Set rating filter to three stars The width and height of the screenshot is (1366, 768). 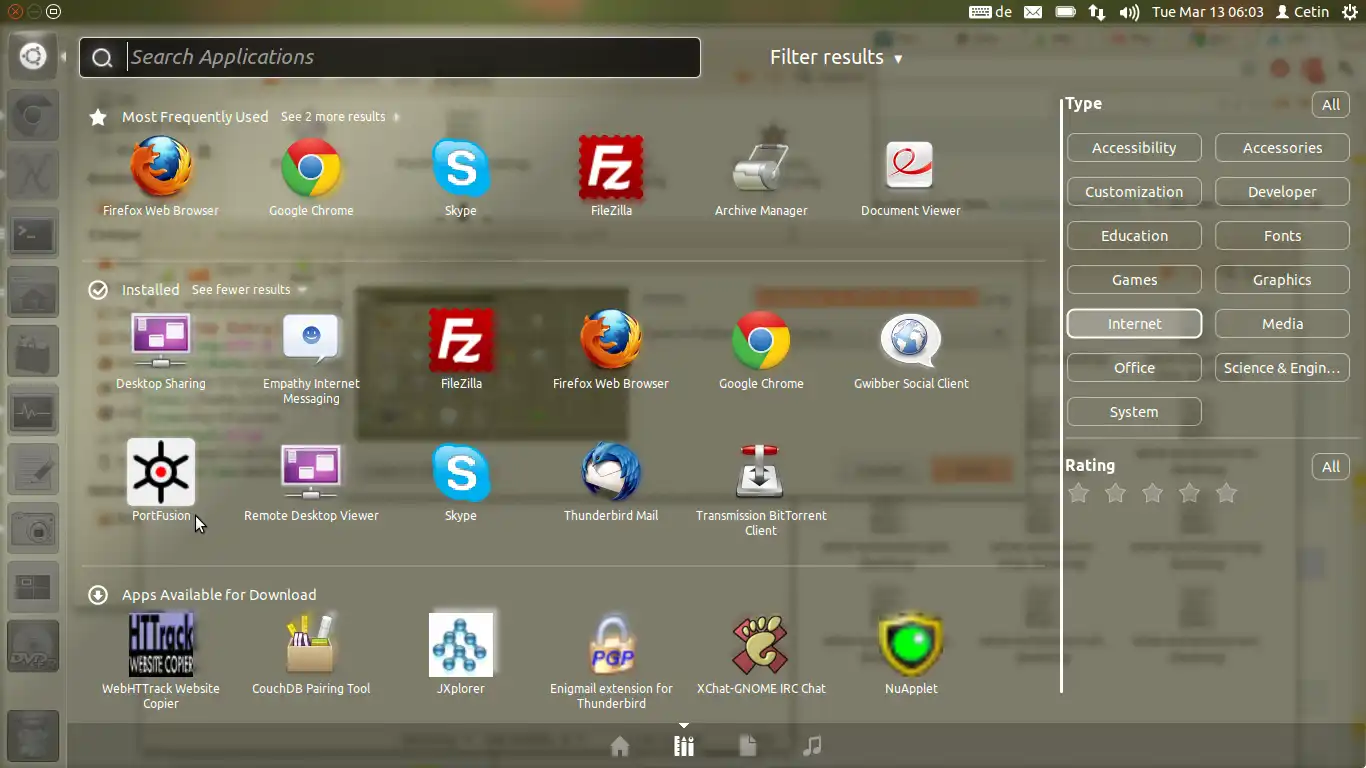point(1152,493)
